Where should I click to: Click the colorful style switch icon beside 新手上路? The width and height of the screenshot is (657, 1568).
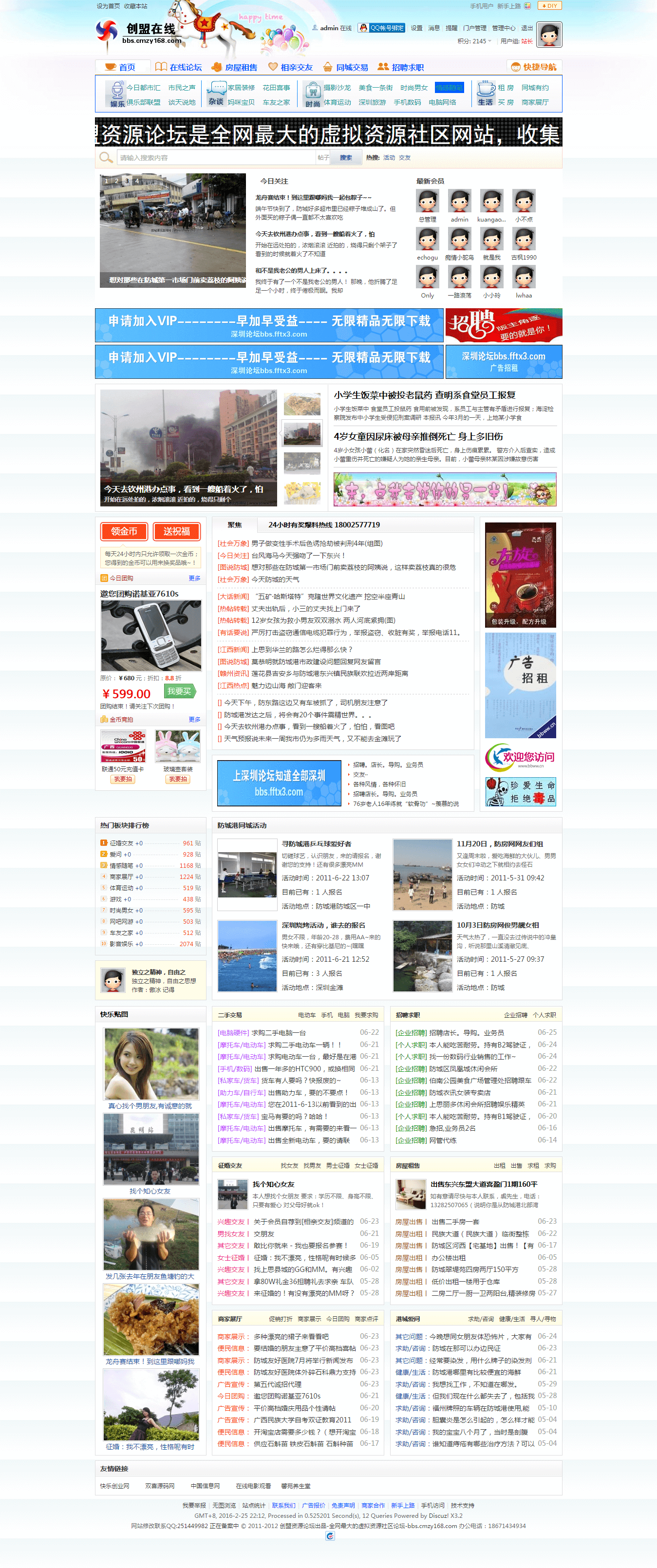click(x=527, y=5)
